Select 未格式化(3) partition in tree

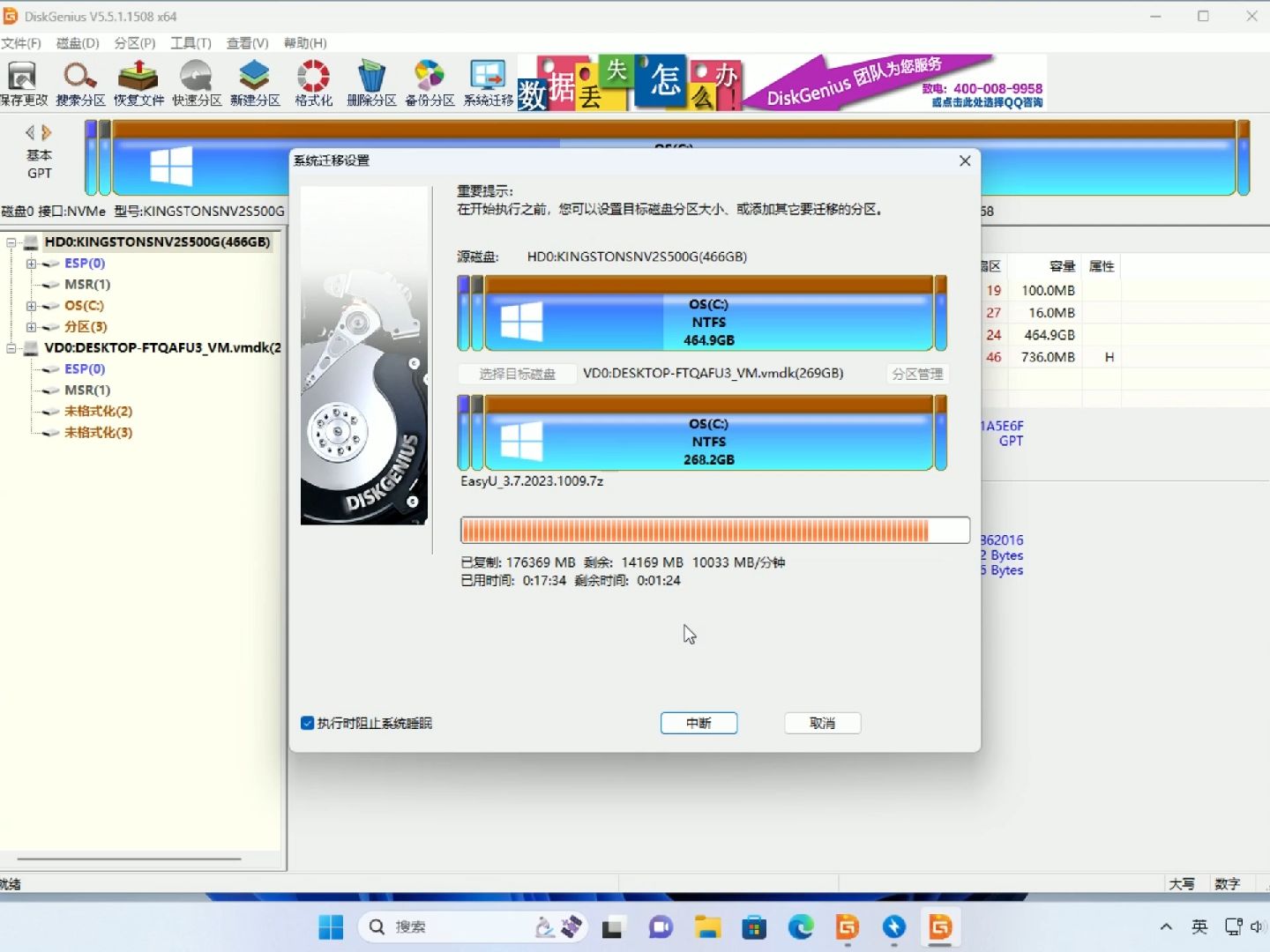[x=98, y=432]
